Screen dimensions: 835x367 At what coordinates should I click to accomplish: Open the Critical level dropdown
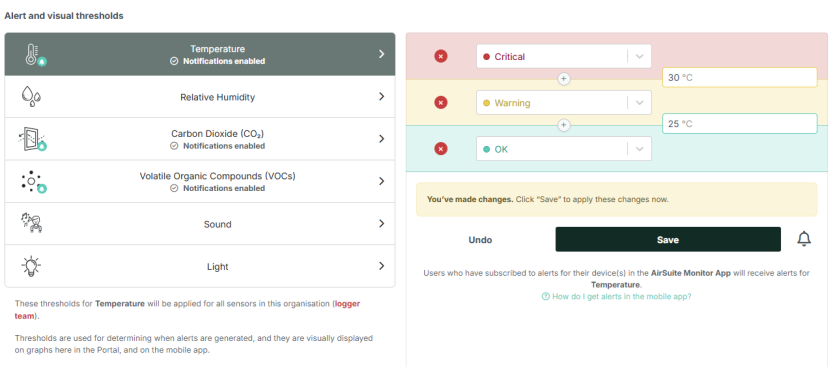click(563, 56)
